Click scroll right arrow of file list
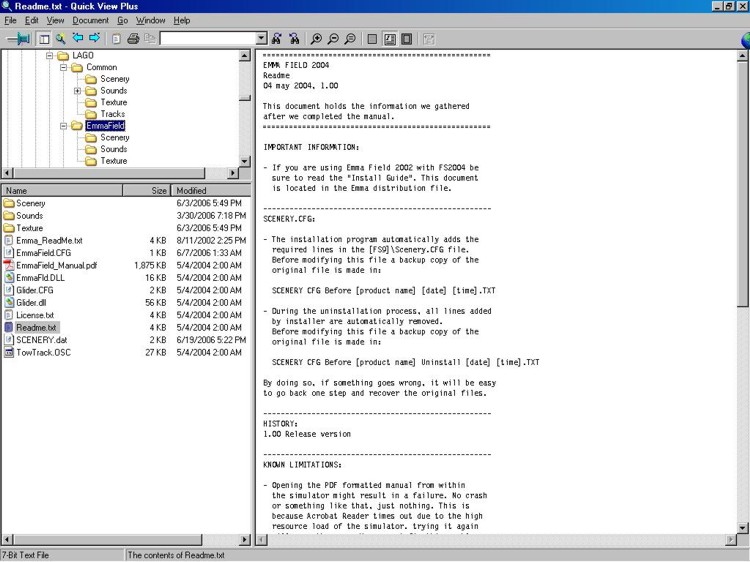The image size is (750, 562). 245,540
